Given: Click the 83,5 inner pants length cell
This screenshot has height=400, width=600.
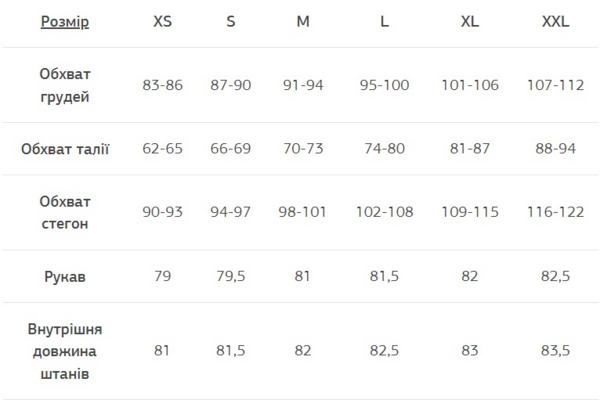Looking at the screenshot, I should (555, 350).
